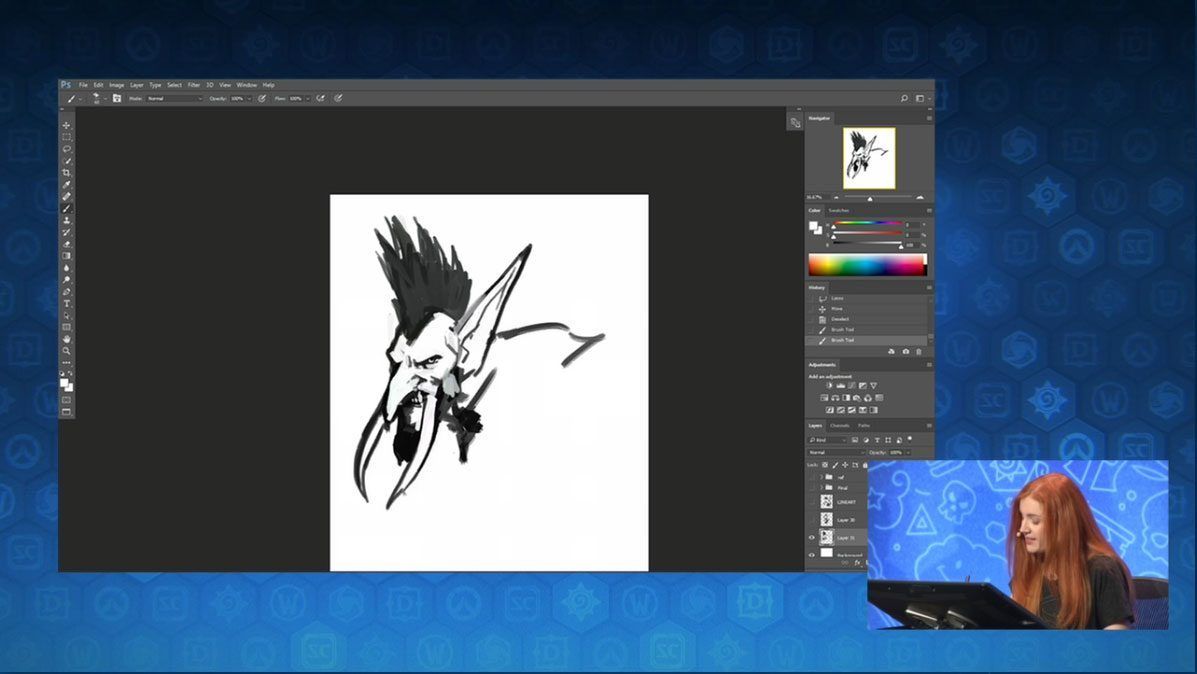Toggle the Background layer visibility eye

click(811, 553)
